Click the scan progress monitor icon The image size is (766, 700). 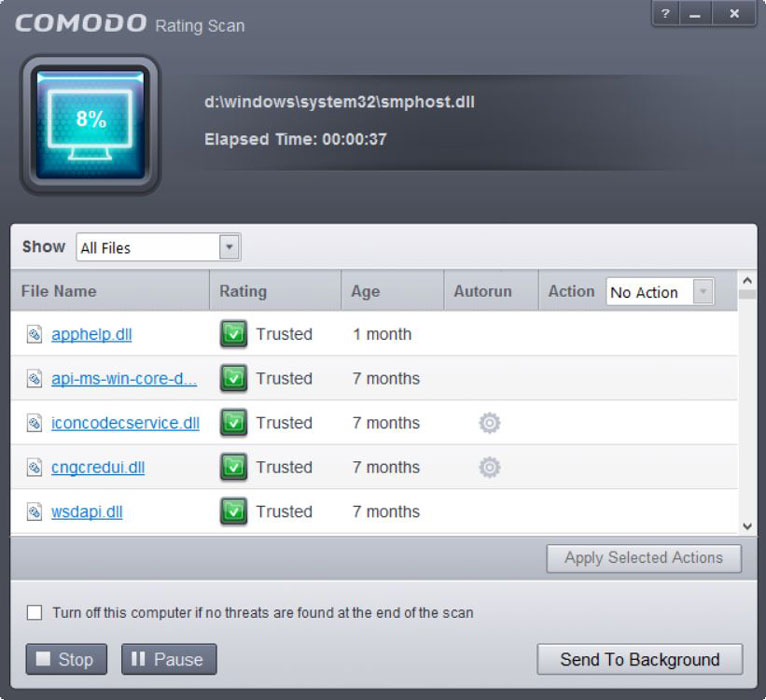pos(90,125)
